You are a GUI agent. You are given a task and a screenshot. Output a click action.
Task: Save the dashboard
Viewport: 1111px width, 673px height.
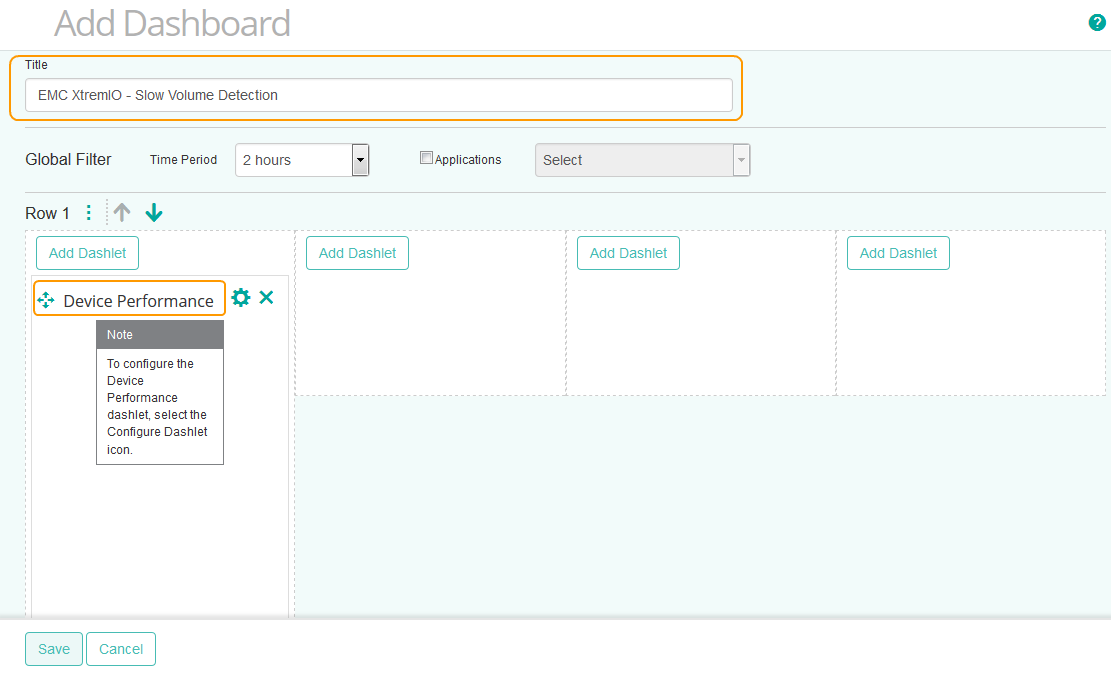click(x=53, y=649)
